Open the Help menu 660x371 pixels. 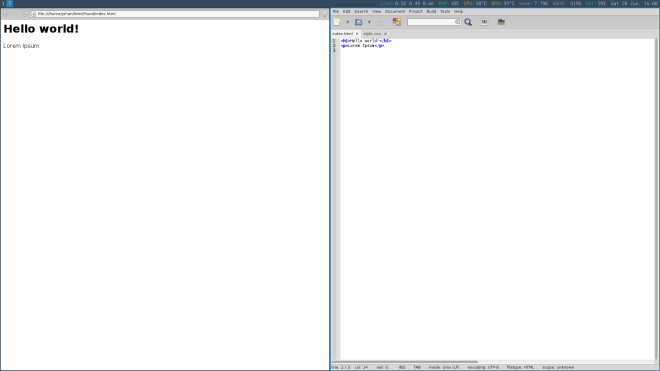(458, 11)
